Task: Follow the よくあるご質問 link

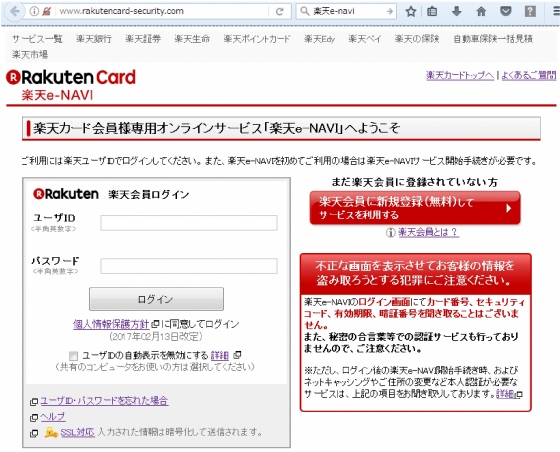Action: point(529,75)
